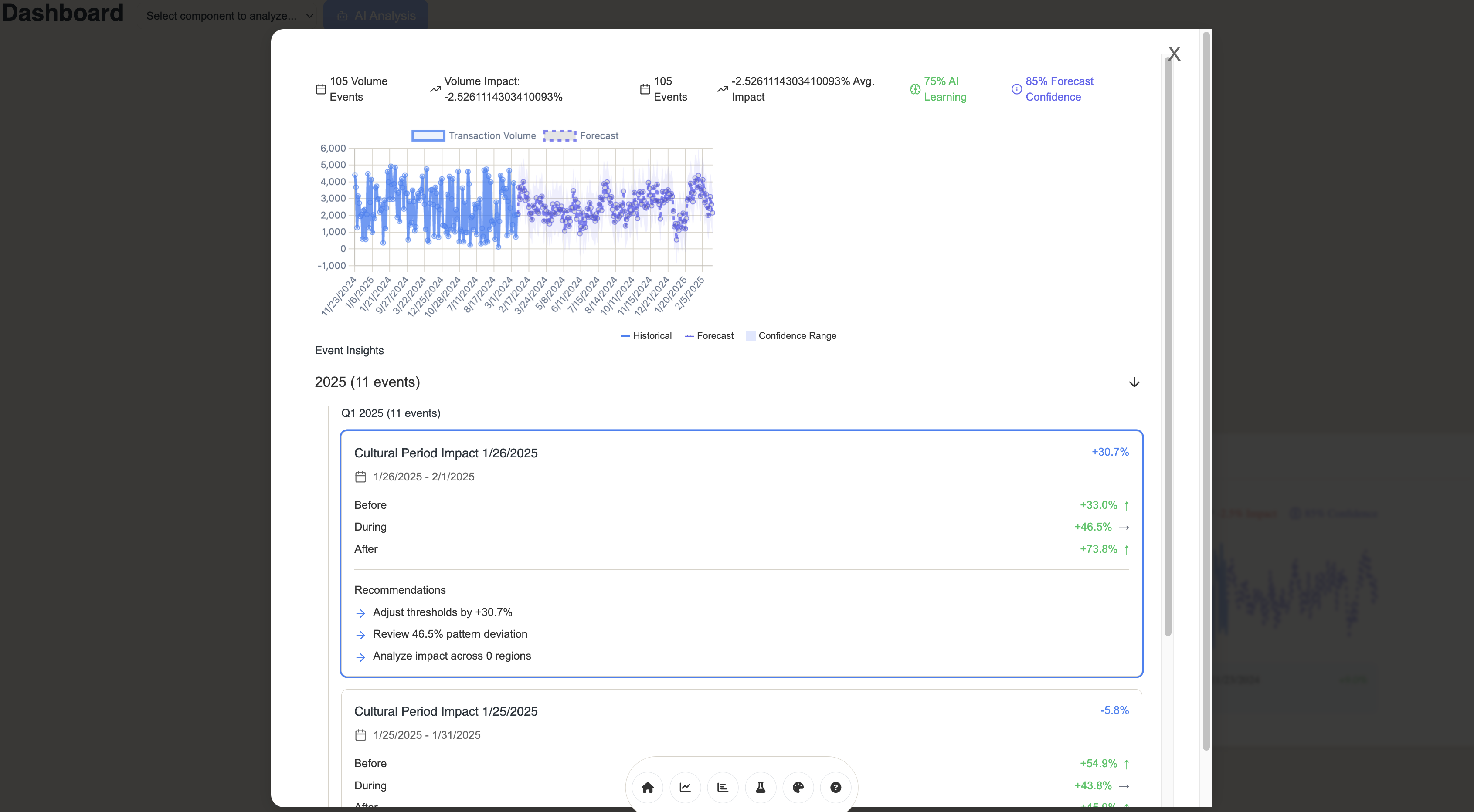The width and height of the screenshot is (1474, 812).
Task: Open 'Select component to analyze' dropdown
Action: [229, 15]
